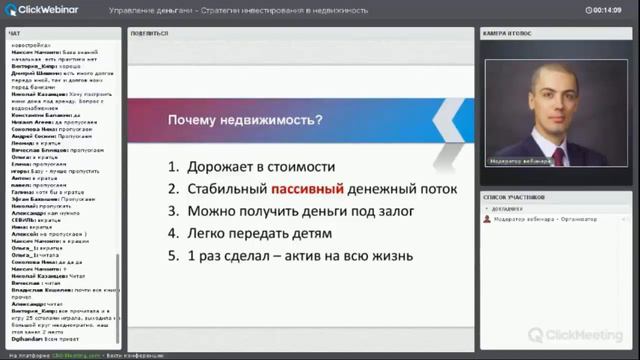Click the СЕВИЛЬ chat message

pyautogui.click(x=36, y=220)
